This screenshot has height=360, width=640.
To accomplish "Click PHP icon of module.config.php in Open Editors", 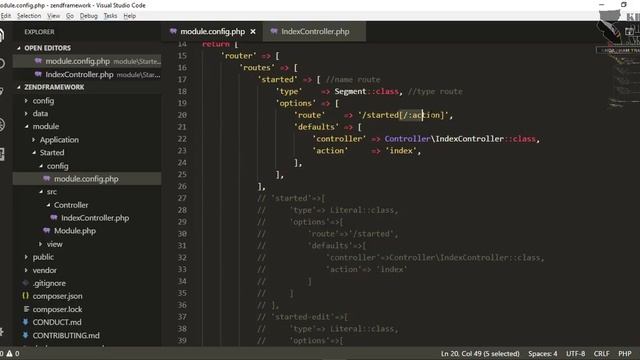I will point(38,61).
